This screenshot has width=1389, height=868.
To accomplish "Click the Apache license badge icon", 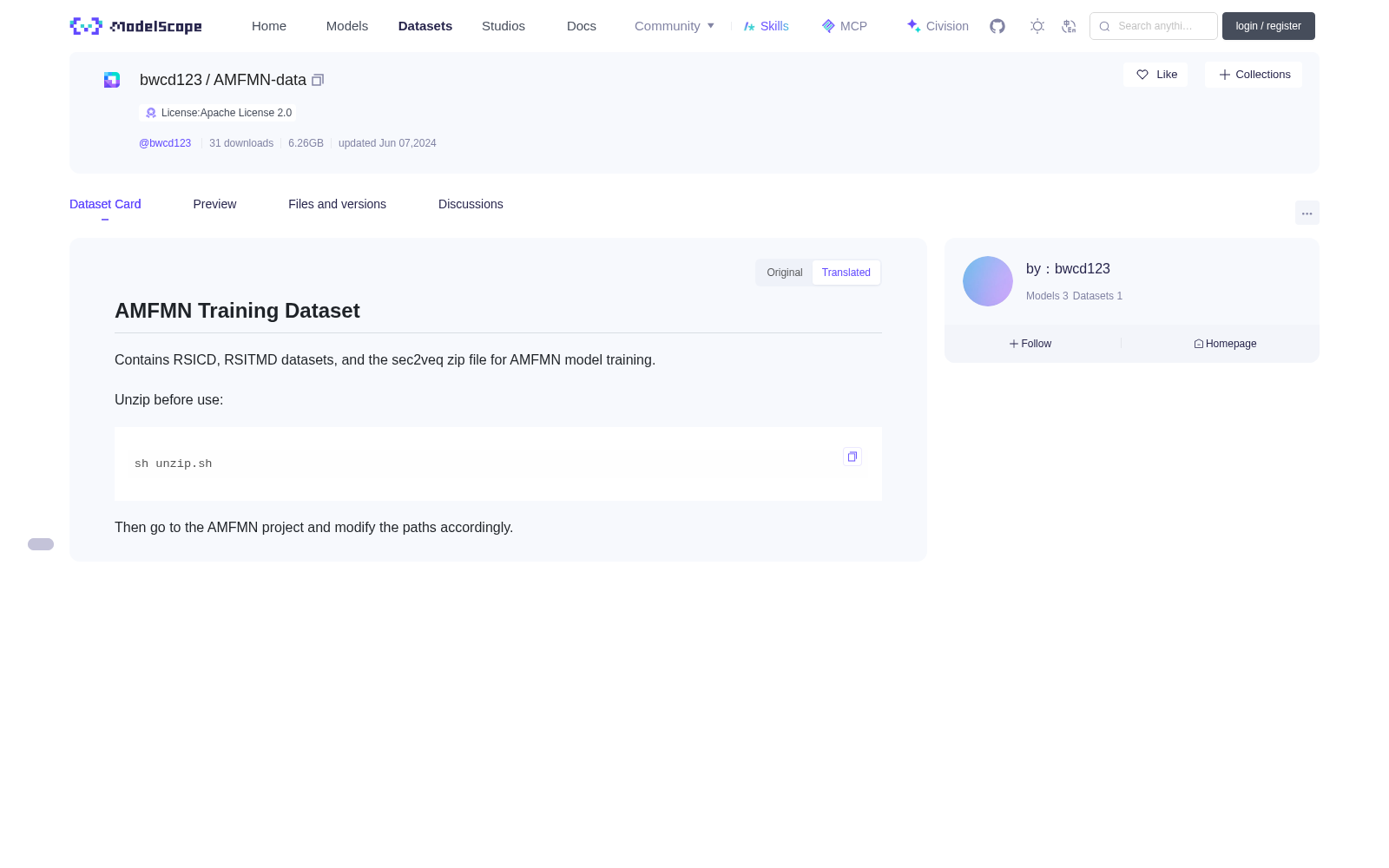I will [x=151, y=113].
